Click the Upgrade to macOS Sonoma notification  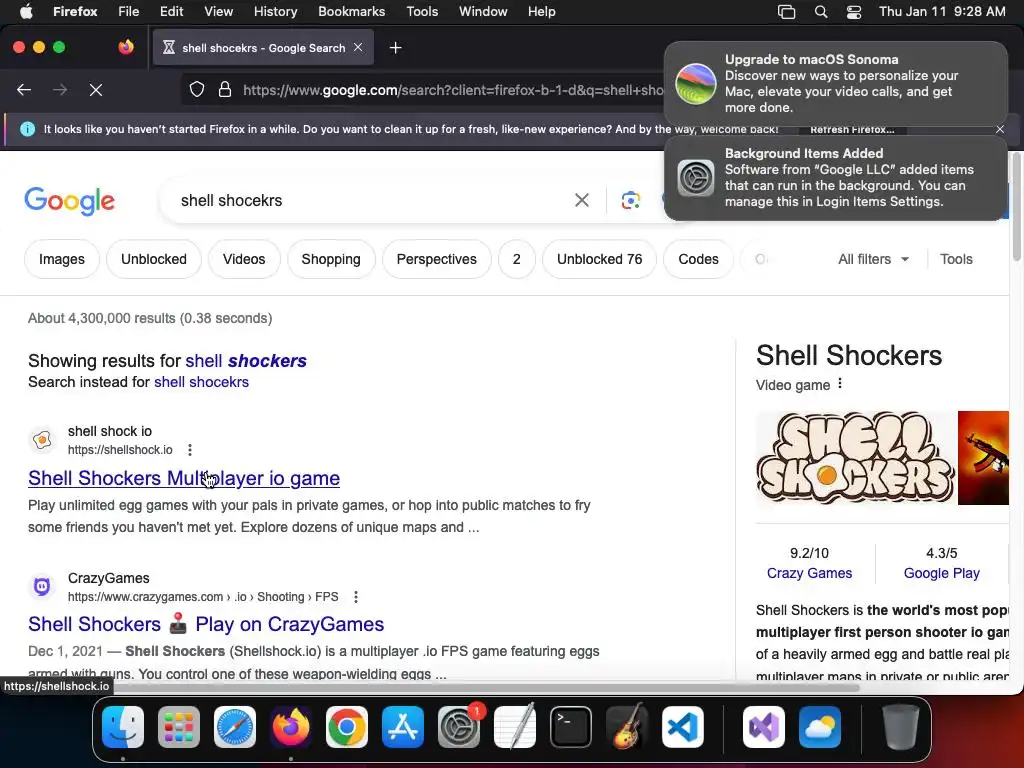point(836,83)
